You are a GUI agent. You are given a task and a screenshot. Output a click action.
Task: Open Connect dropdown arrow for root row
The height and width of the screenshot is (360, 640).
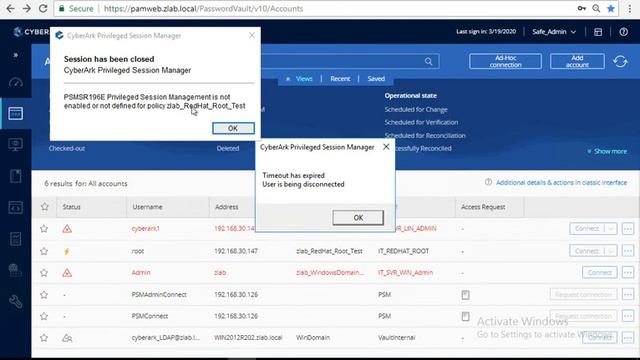[x=611, y=251]
